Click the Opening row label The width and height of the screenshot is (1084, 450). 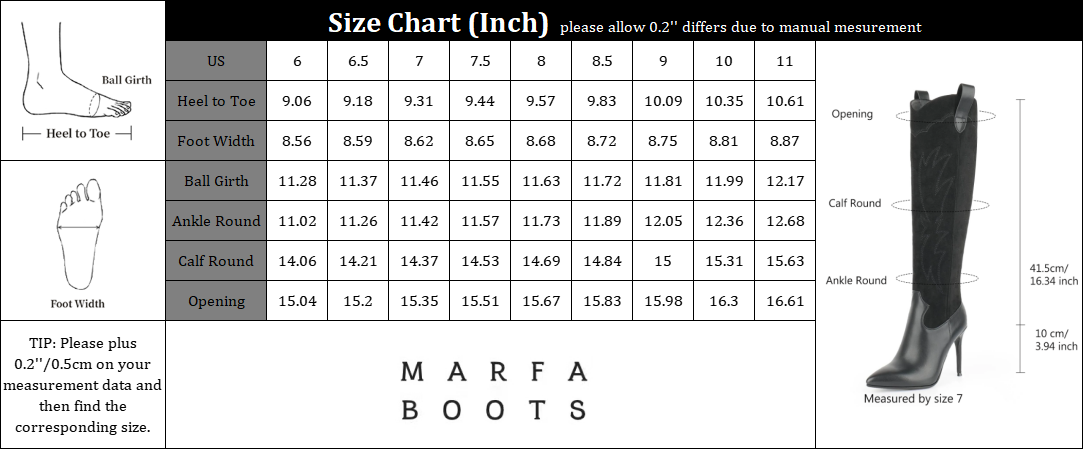point(216,301)
